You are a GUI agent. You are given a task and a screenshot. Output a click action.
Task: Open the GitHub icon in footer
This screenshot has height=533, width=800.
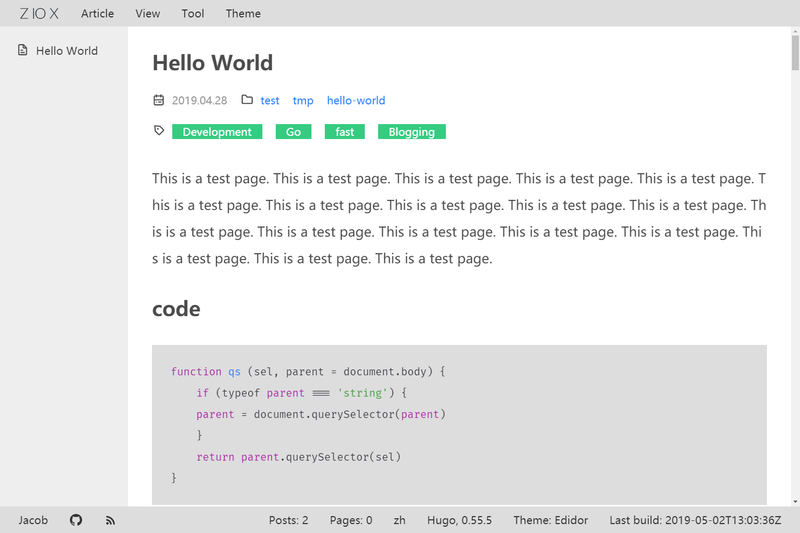(76, 520)
